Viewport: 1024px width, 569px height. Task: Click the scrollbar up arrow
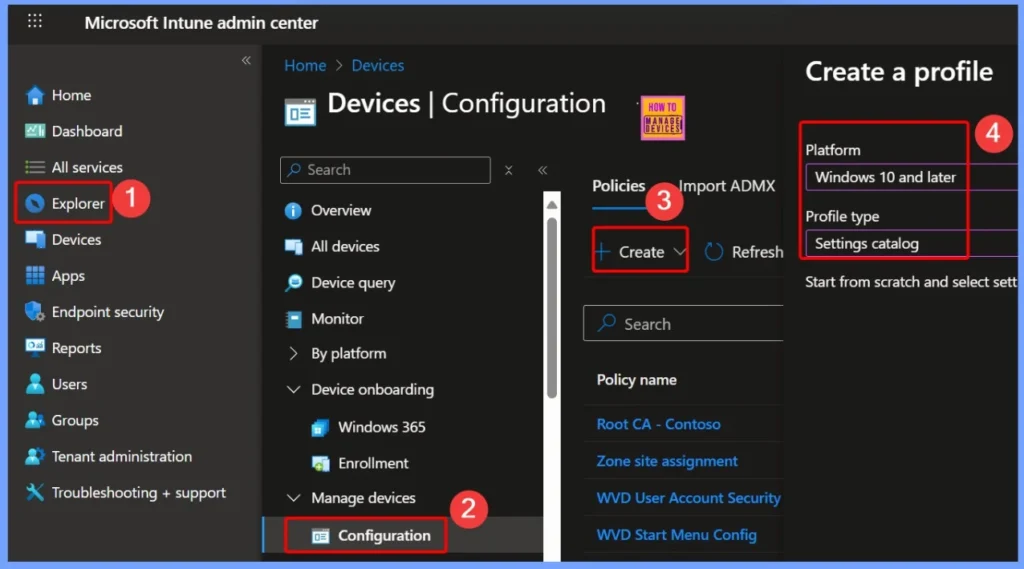click(x=552, y=205)
